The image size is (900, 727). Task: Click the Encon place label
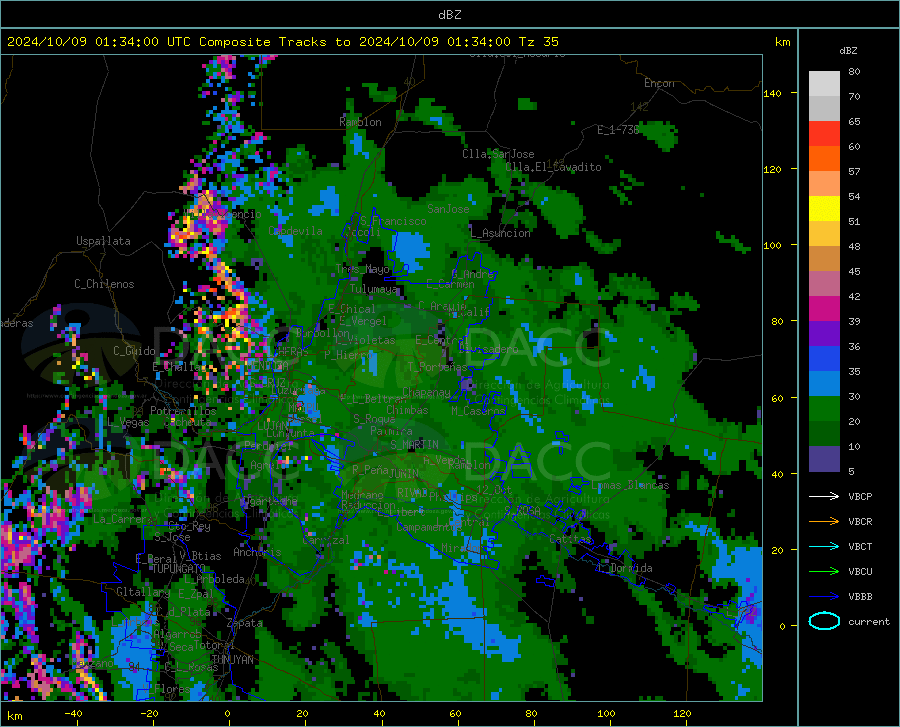point(659,83)
